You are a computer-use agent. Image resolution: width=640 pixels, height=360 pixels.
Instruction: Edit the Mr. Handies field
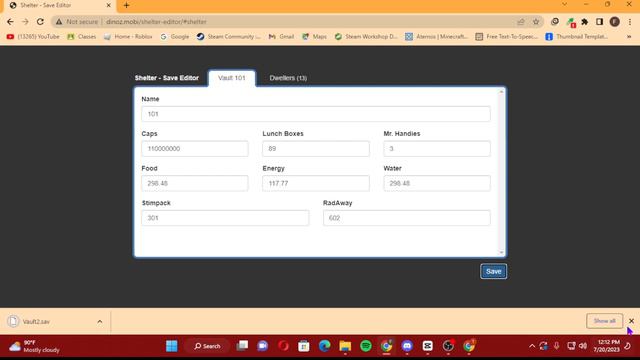pos(437,149)
